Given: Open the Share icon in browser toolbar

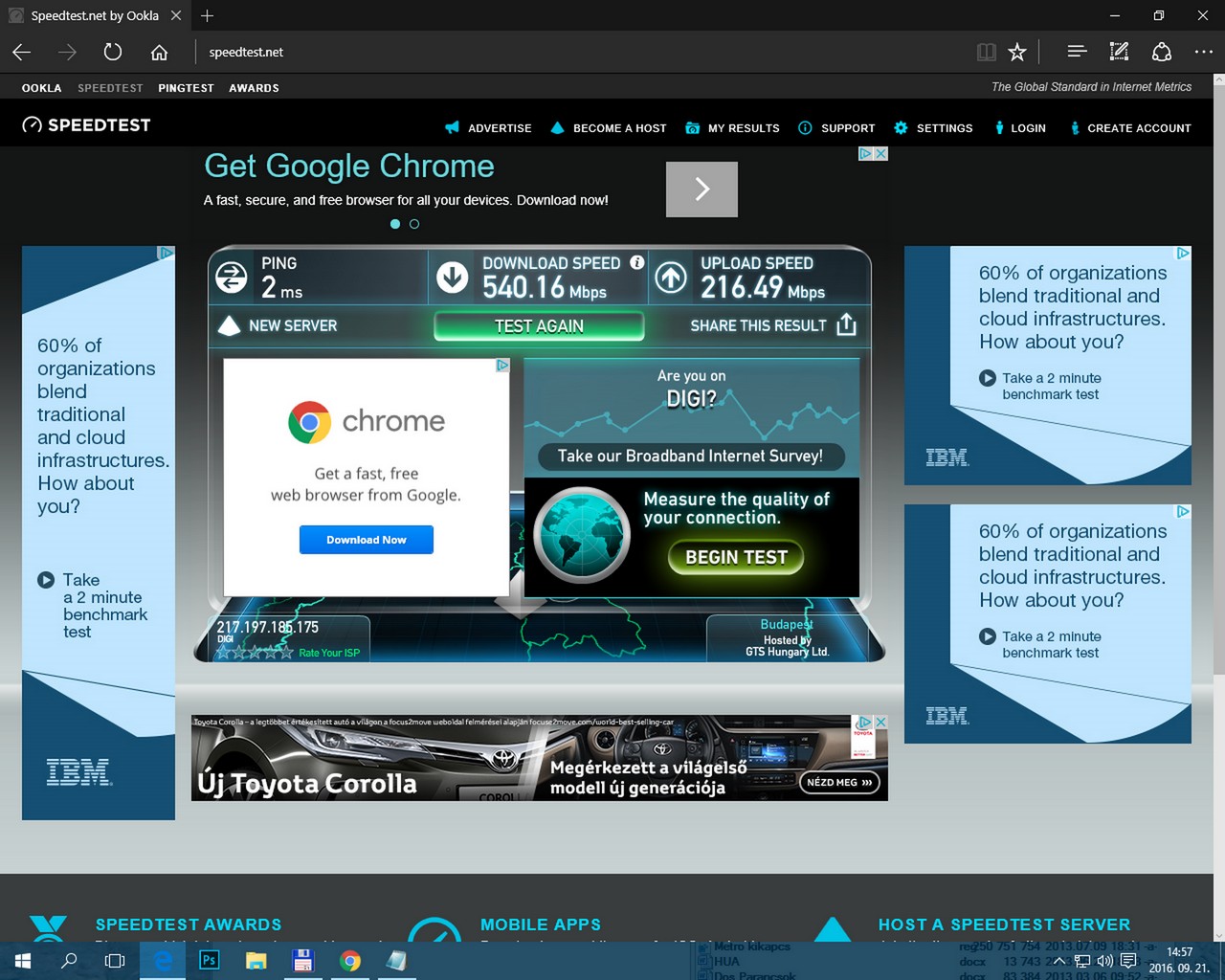Looking at the screenshot, I should [1162, 52].
